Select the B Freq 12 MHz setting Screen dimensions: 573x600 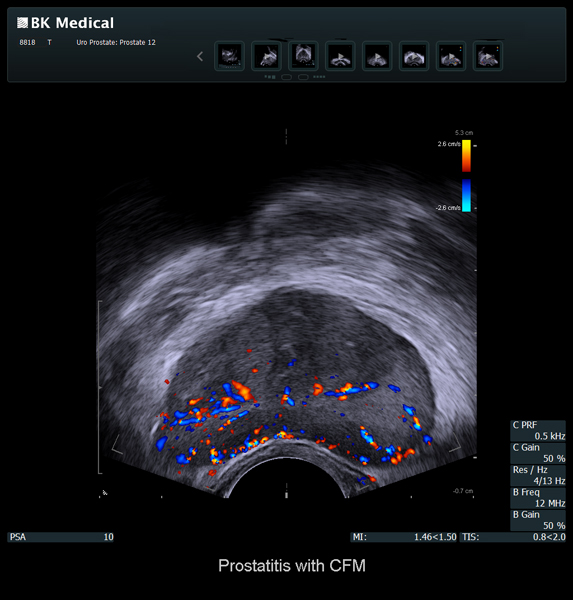pos(538,498)
